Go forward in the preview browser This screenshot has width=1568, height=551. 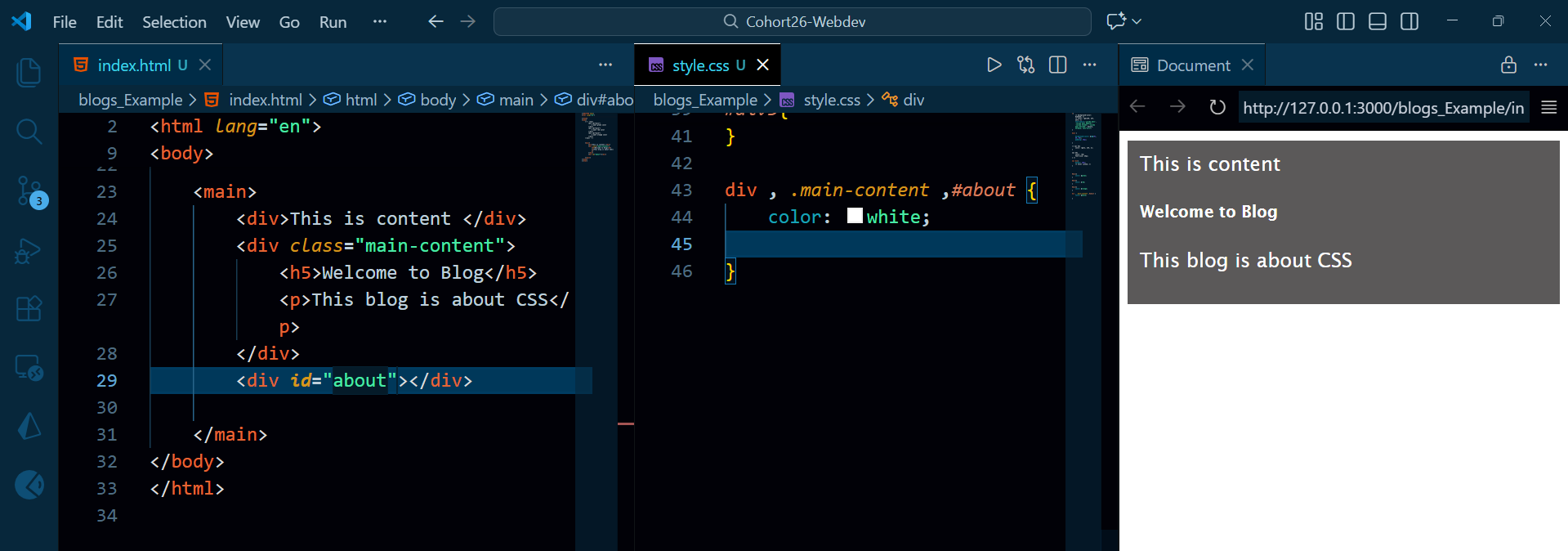(1177, 107)
